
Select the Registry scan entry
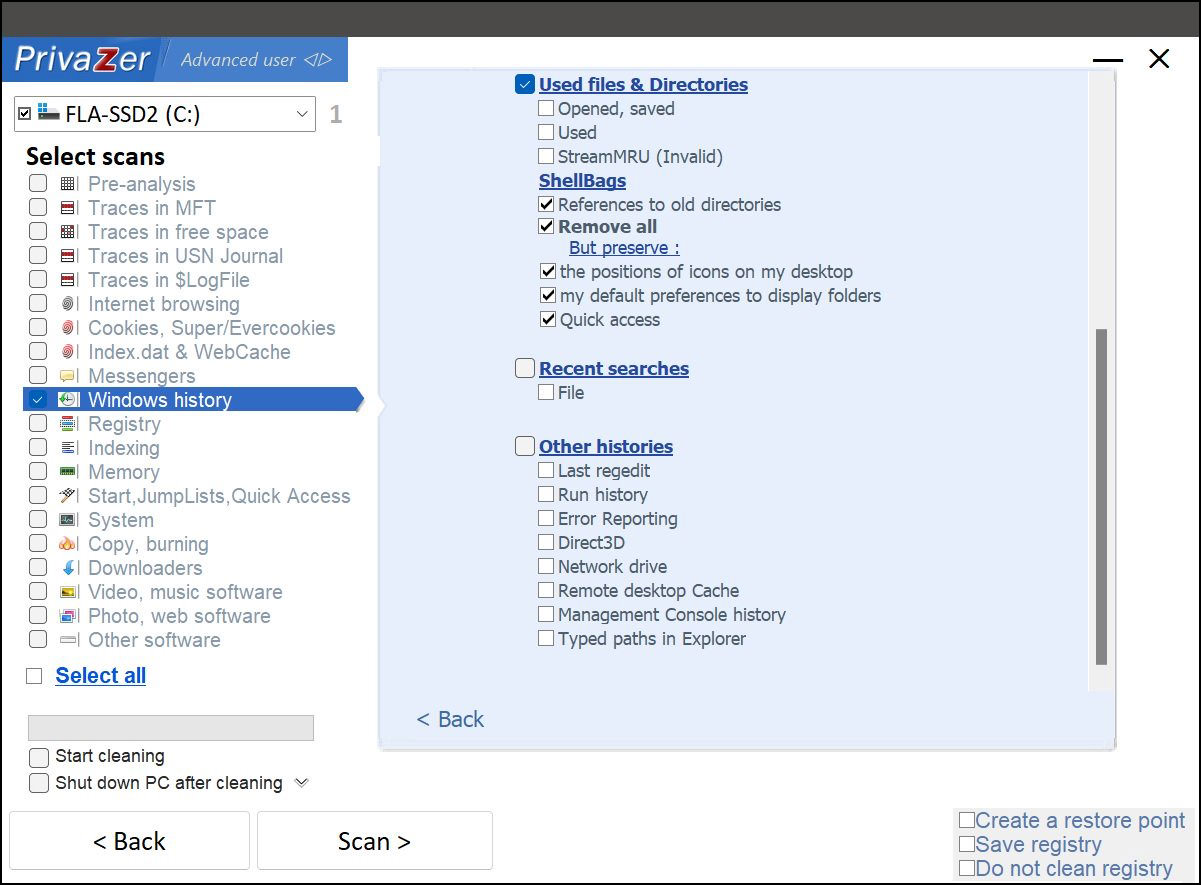[124, 424]
